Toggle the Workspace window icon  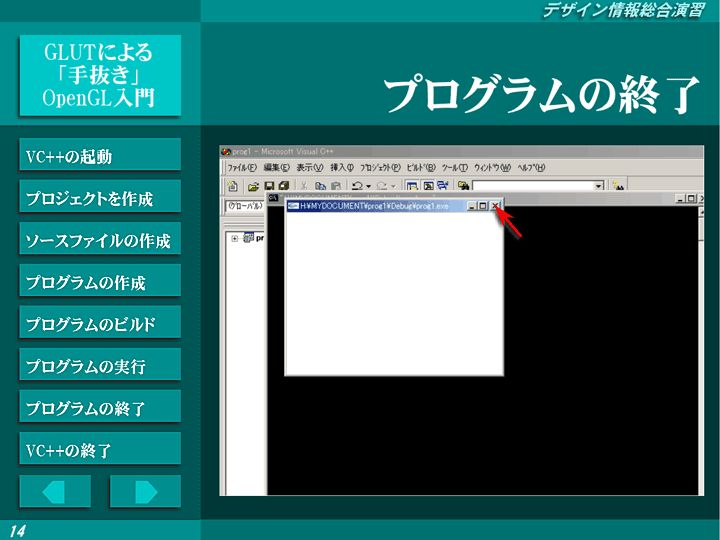click(412, 186)
